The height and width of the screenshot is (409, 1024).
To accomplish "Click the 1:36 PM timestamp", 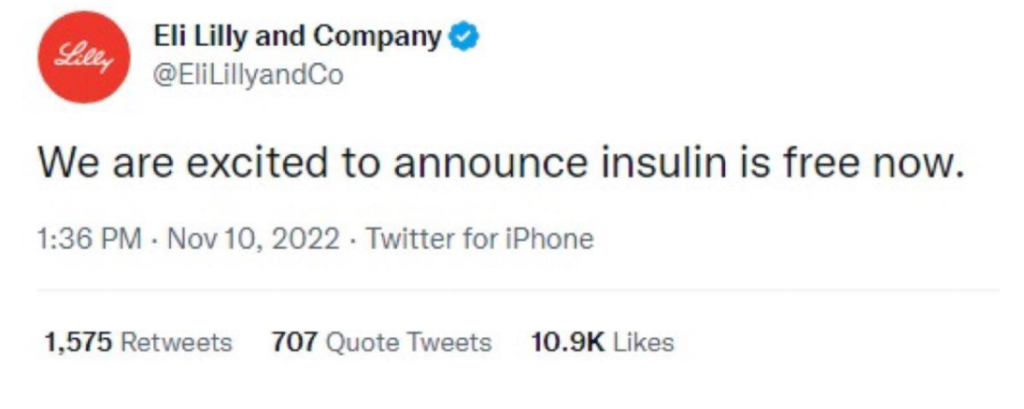I will click(x=89, y=238).
